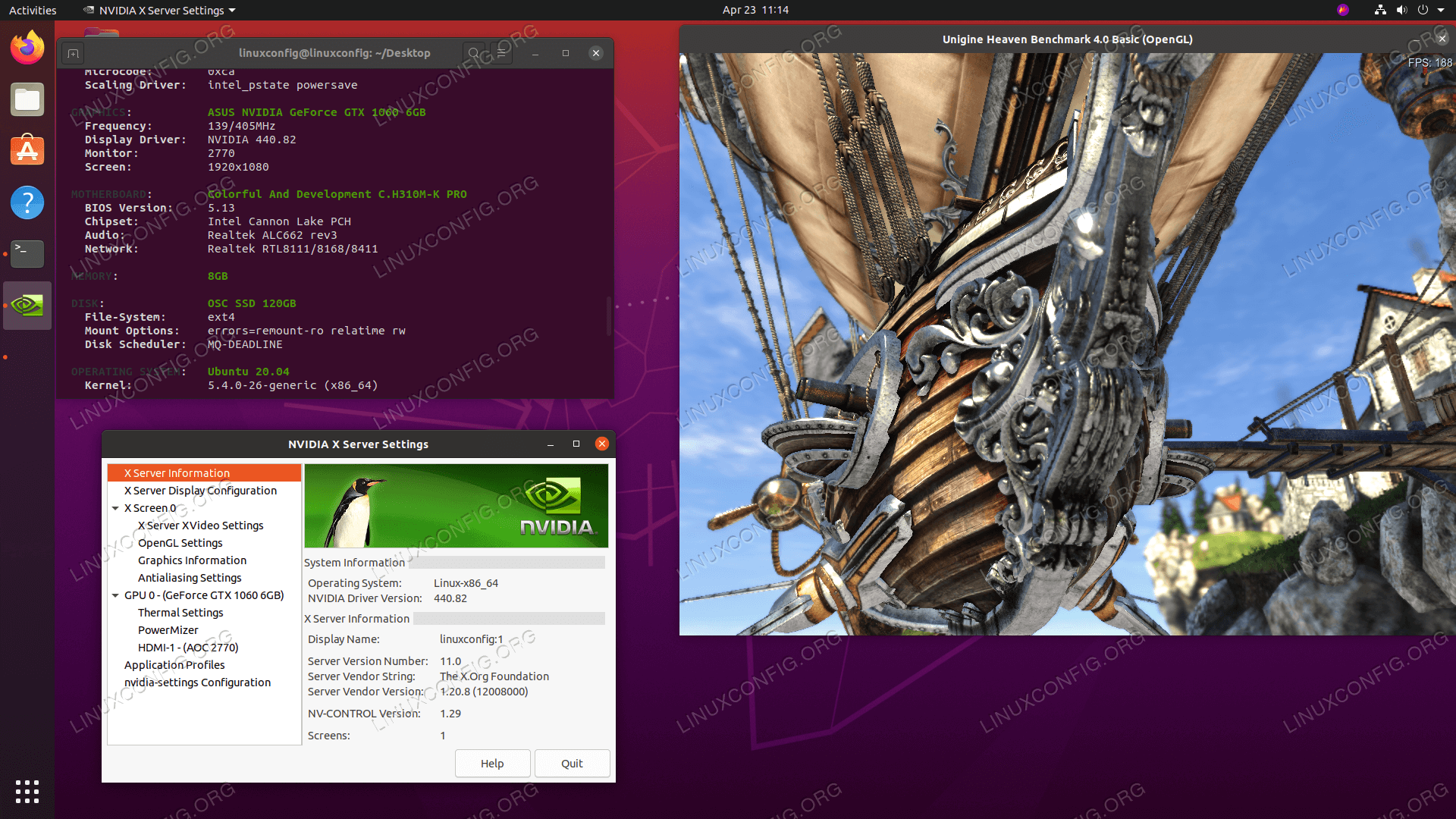Click terminal title linuxconfig@linuxconfig: ~/Desktop
This screenshot has height=819, width=1456.
(x=334, y=53)
